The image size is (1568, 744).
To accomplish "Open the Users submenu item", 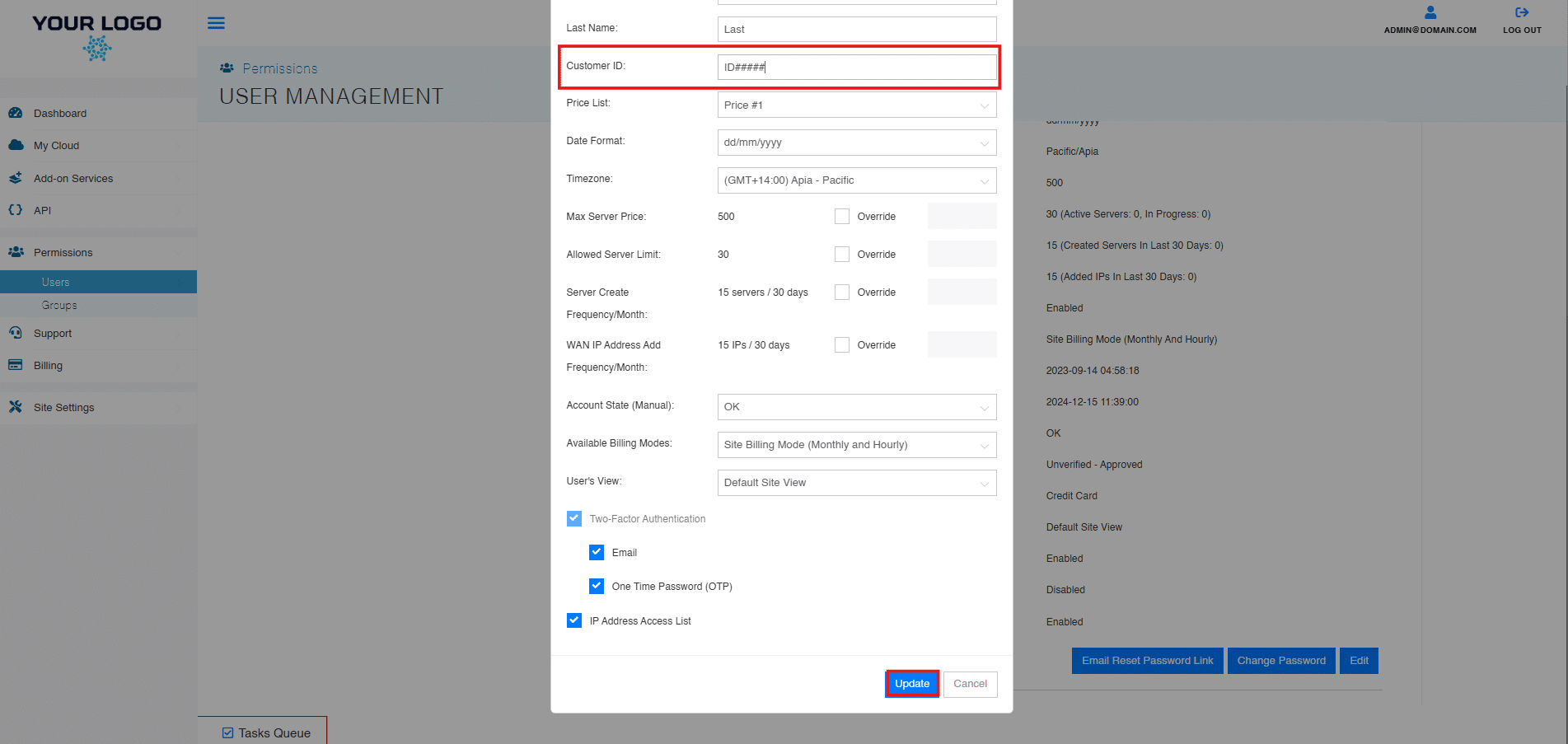I will (x=56, y=282).
